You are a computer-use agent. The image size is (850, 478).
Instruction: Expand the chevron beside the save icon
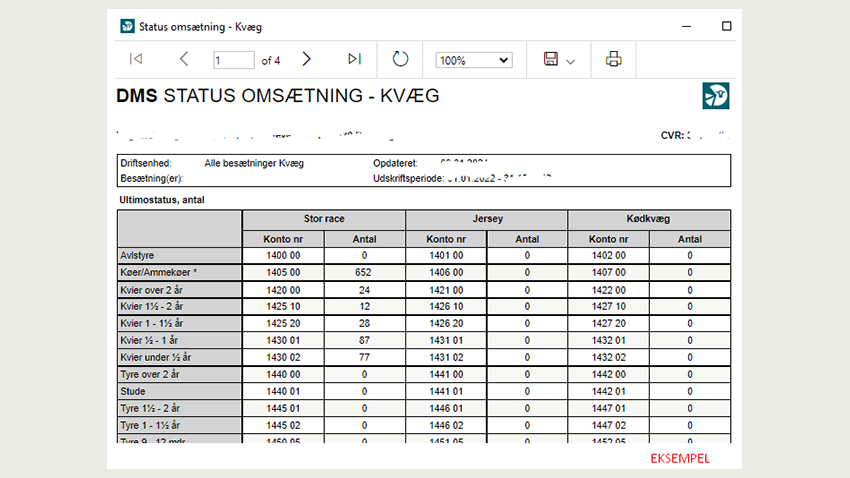click(571, 61)
